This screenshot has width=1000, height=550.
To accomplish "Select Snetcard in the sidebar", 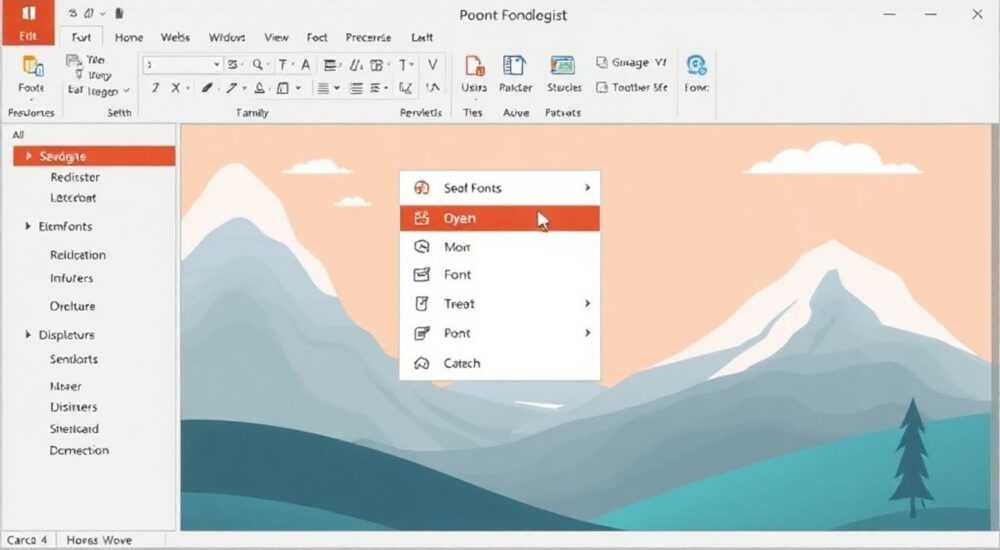I will (74, 429).
